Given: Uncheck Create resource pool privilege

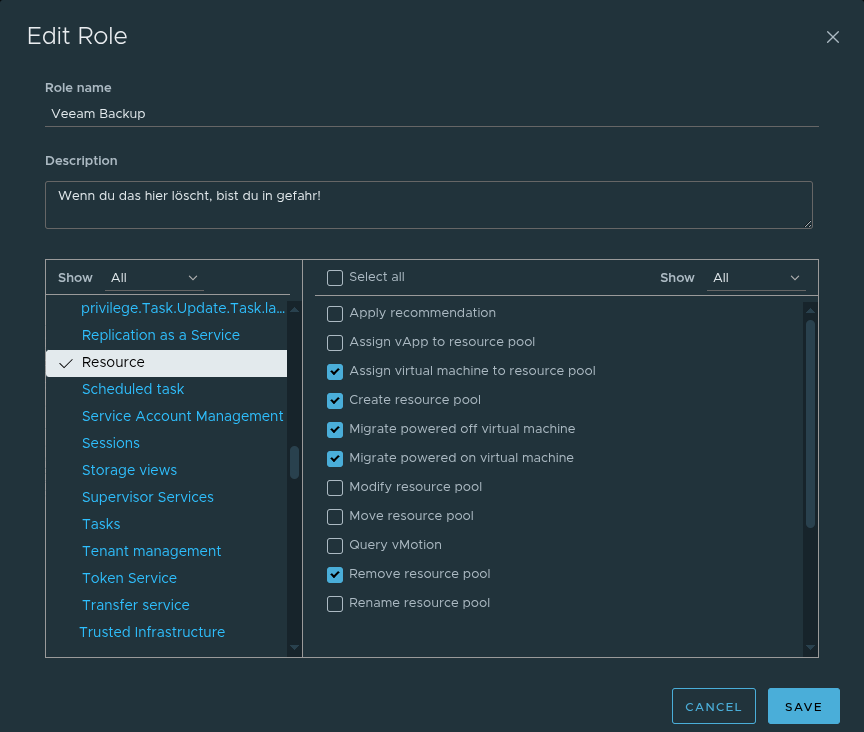Looking at the screenshot, I should (x=335, y=401).
